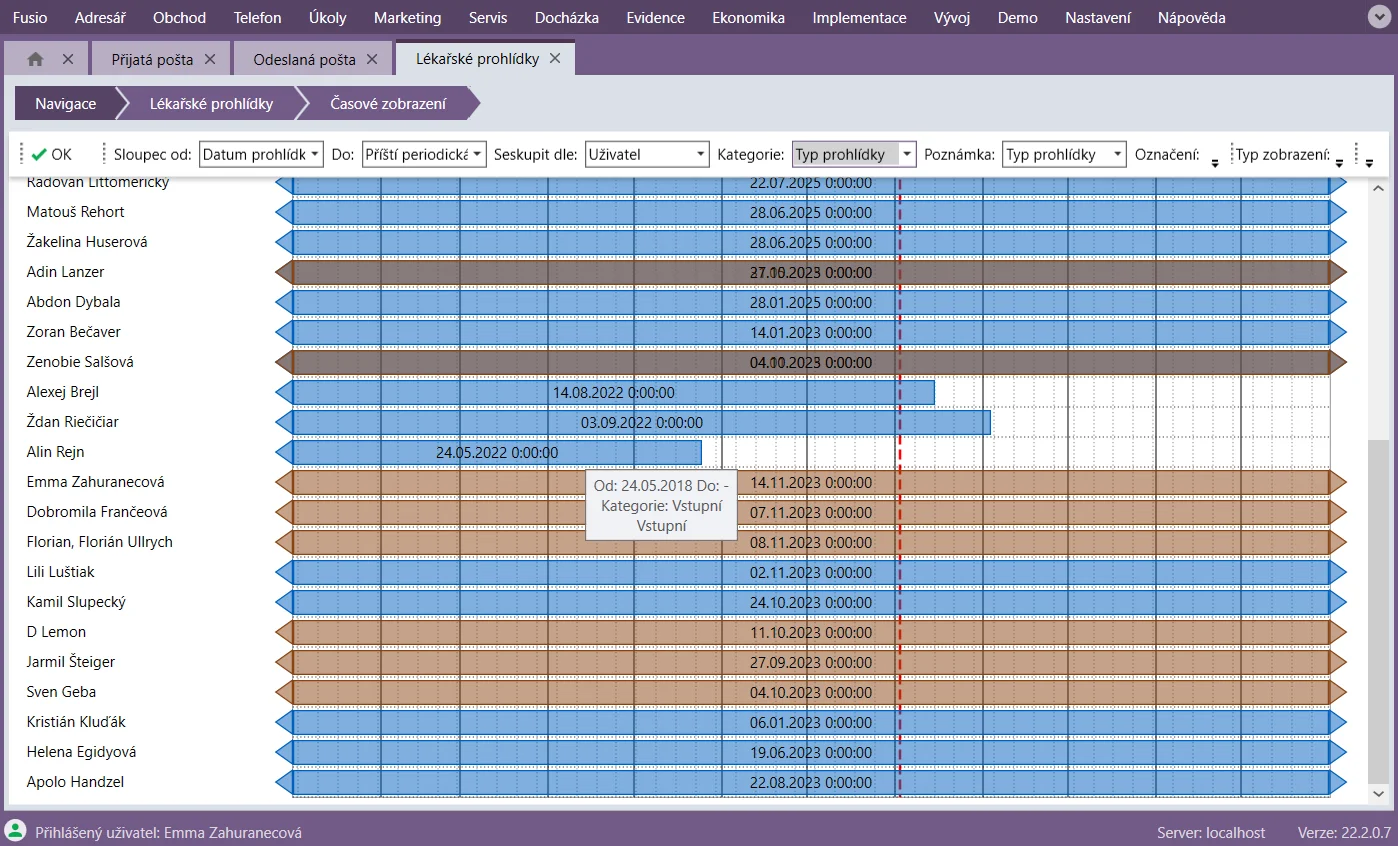Go to Navigace breadcrumb
Image resolution: width=1398 pixels, height=846 pixels.
tap(65, 103)
